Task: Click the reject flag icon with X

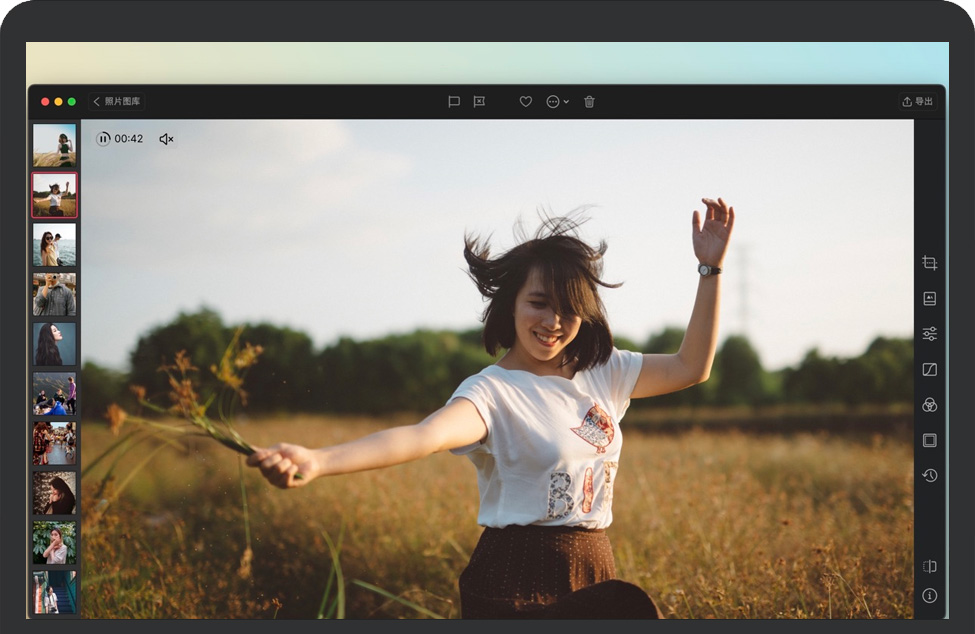Action: (479, 102)
